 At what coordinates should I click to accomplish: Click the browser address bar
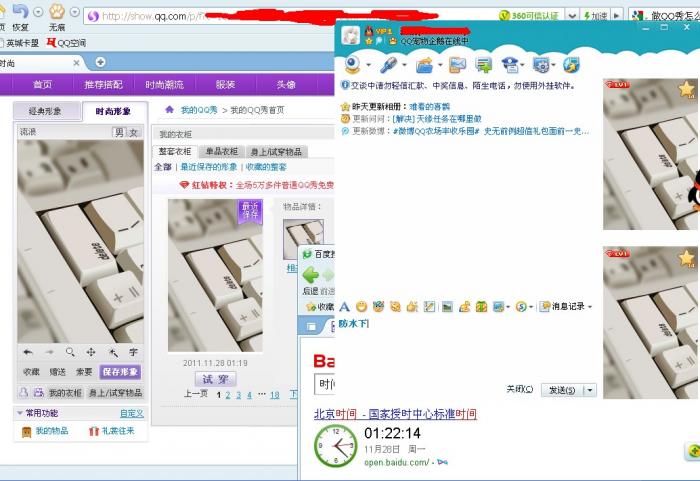point(290,16)
